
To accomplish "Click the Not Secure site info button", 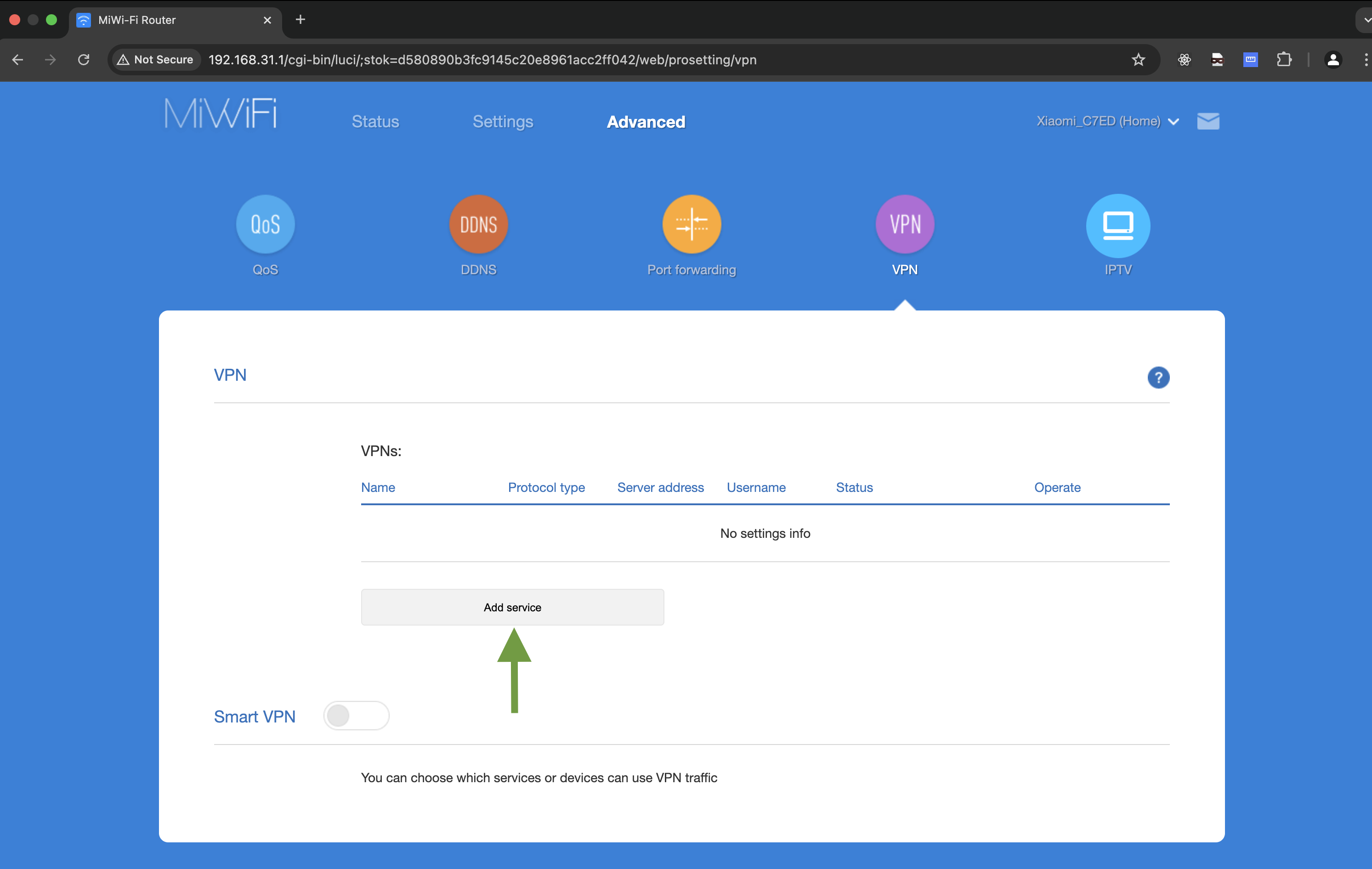I will [155, 60].
